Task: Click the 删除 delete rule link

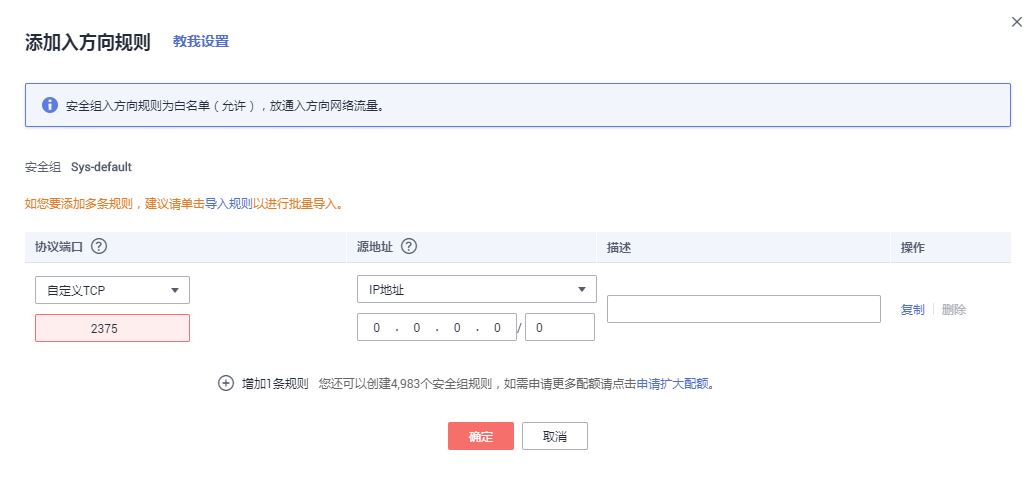Action: point(953,309)
